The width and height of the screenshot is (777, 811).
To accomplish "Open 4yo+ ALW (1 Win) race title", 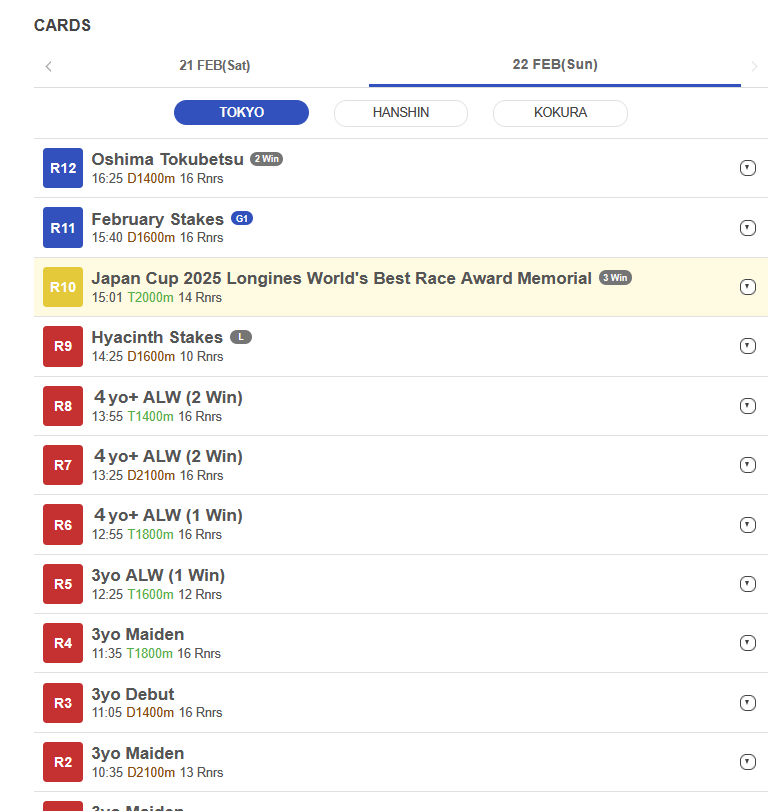I will click(x=168, y=515).
